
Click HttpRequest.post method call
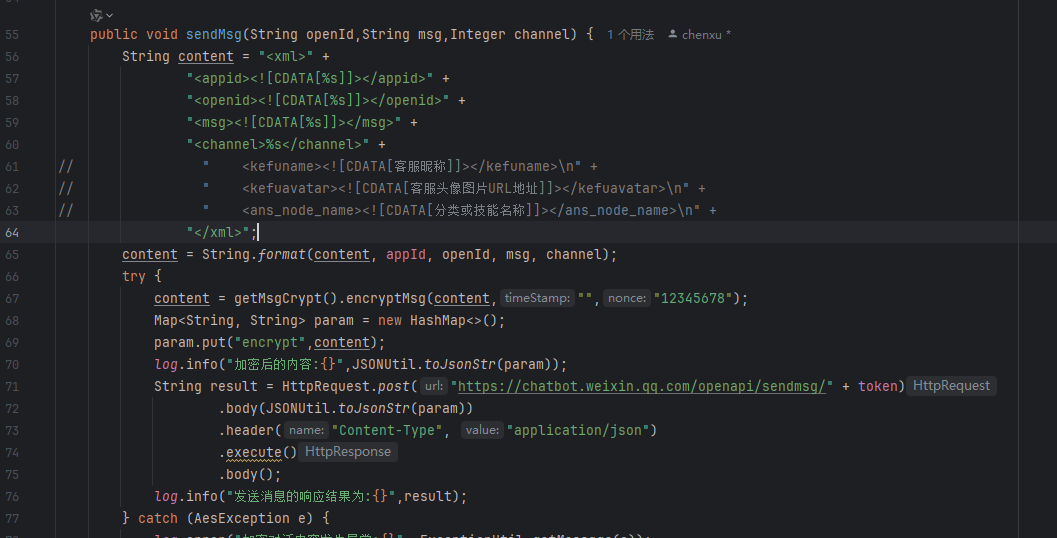(346, 386)
